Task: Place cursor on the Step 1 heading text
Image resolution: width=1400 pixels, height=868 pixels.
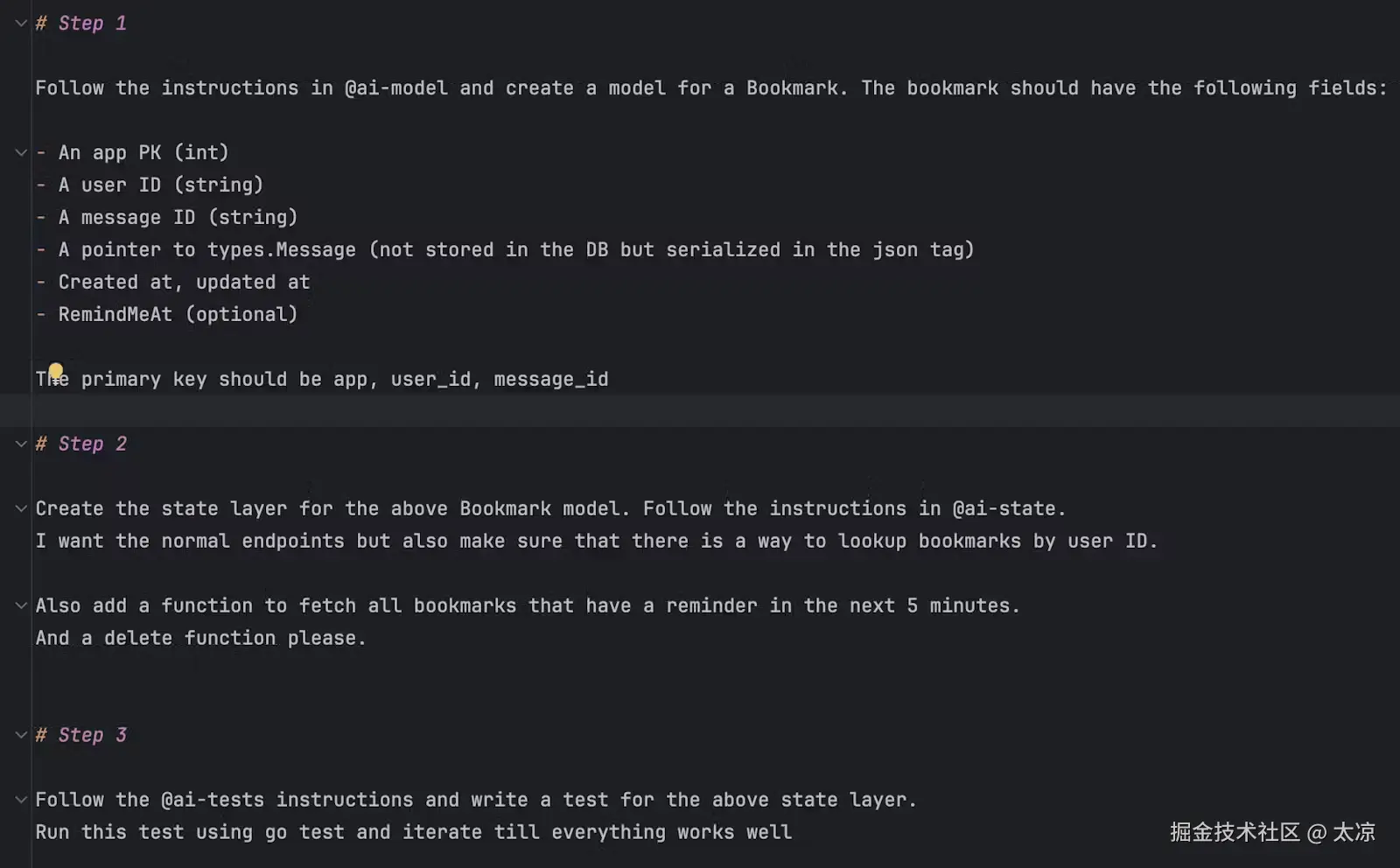Action: click(92, 24)
